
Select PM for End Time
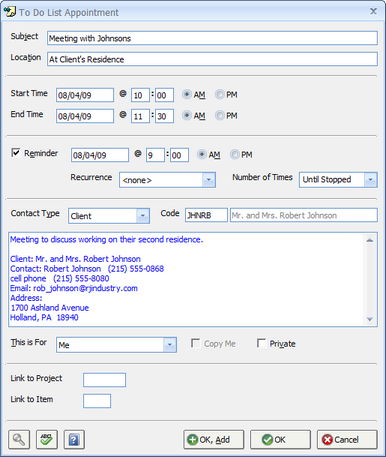219,116
